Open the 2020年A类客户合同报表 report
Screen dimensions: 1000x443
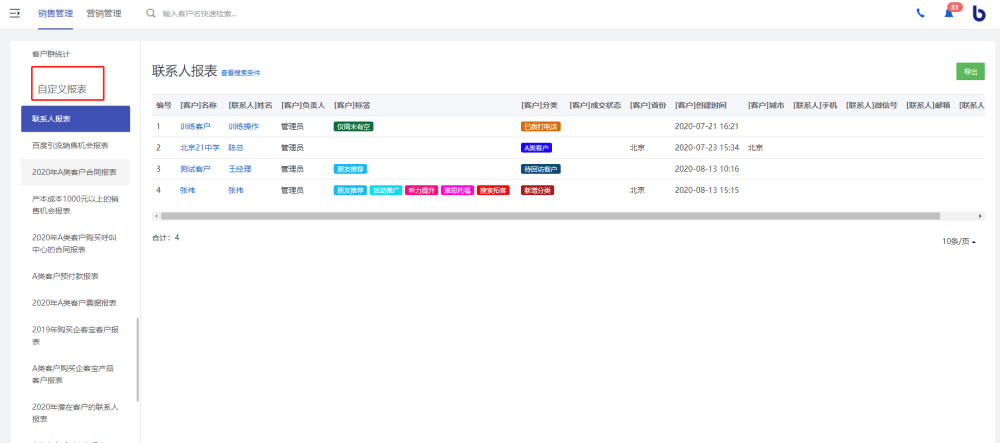point(74,172)
